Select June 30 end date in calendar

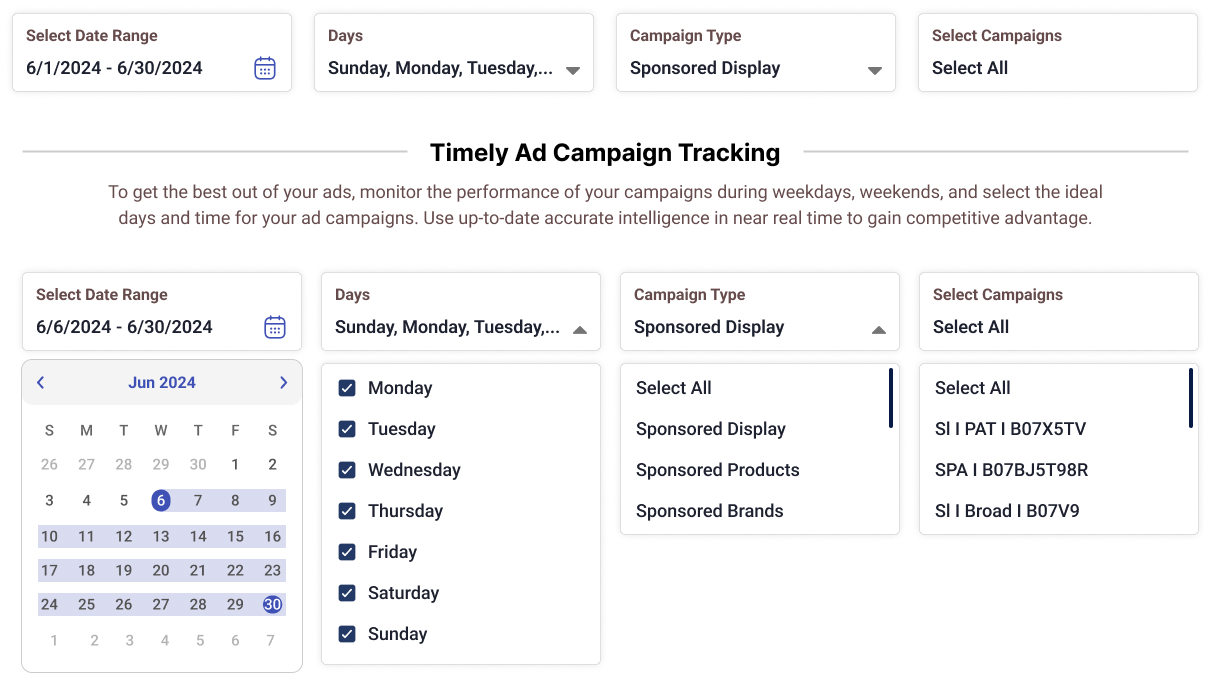(x=272, y=604)
